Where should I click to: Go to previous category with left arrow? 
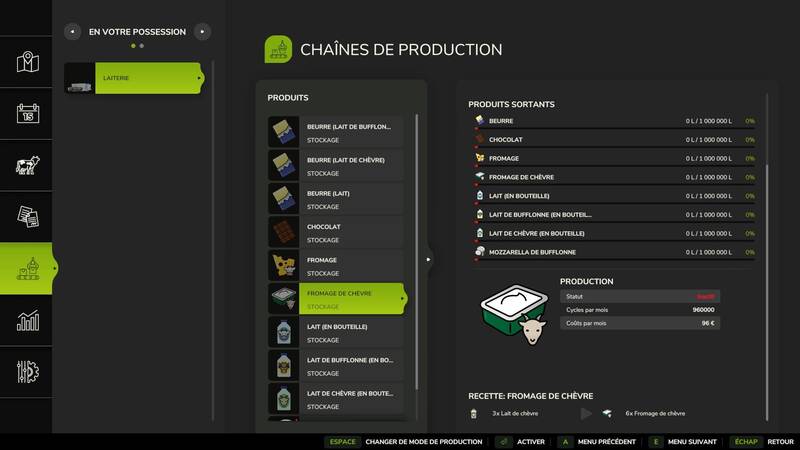point(72,32)
